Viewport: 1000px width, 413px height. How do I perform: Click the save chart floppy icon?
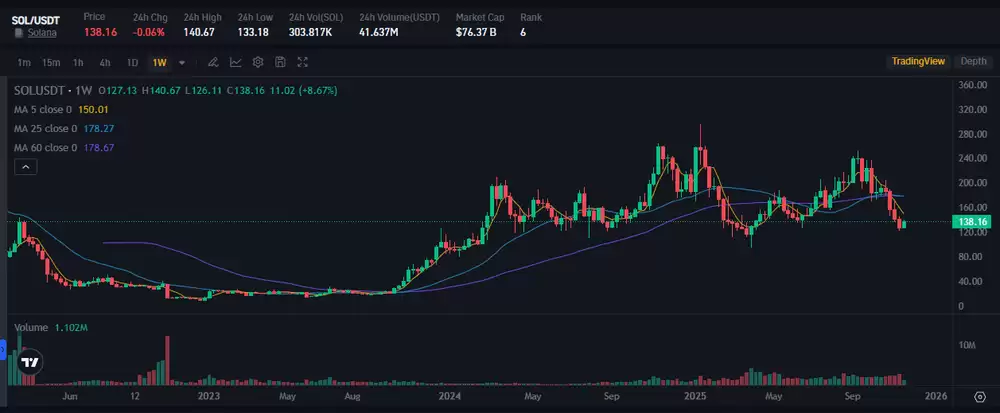coord(280,62)
